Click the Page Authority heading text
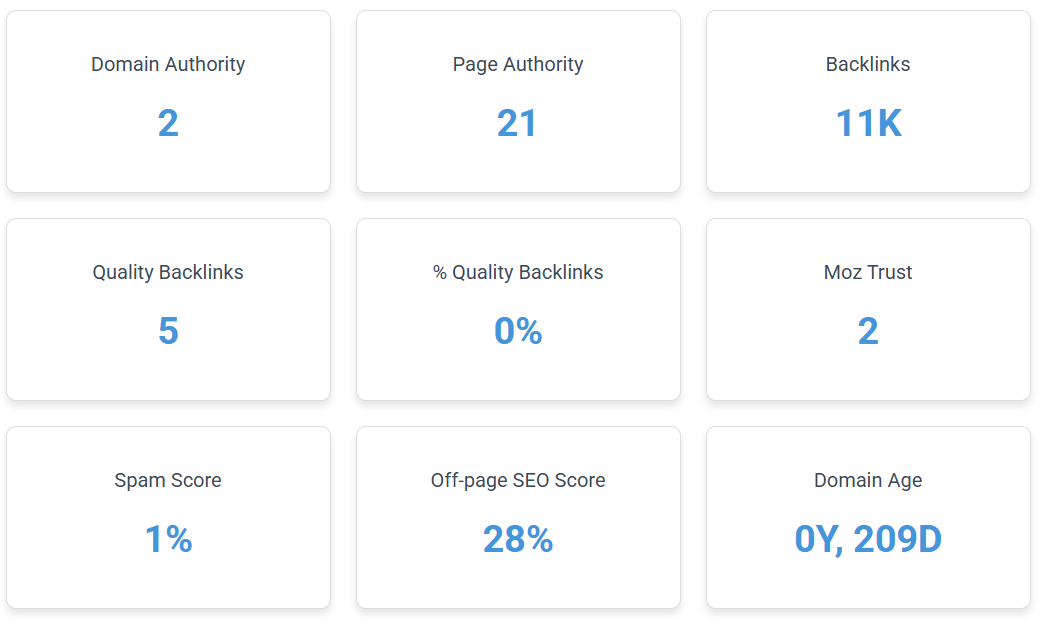Viewport: 1040px width, 622px height. 518,64
